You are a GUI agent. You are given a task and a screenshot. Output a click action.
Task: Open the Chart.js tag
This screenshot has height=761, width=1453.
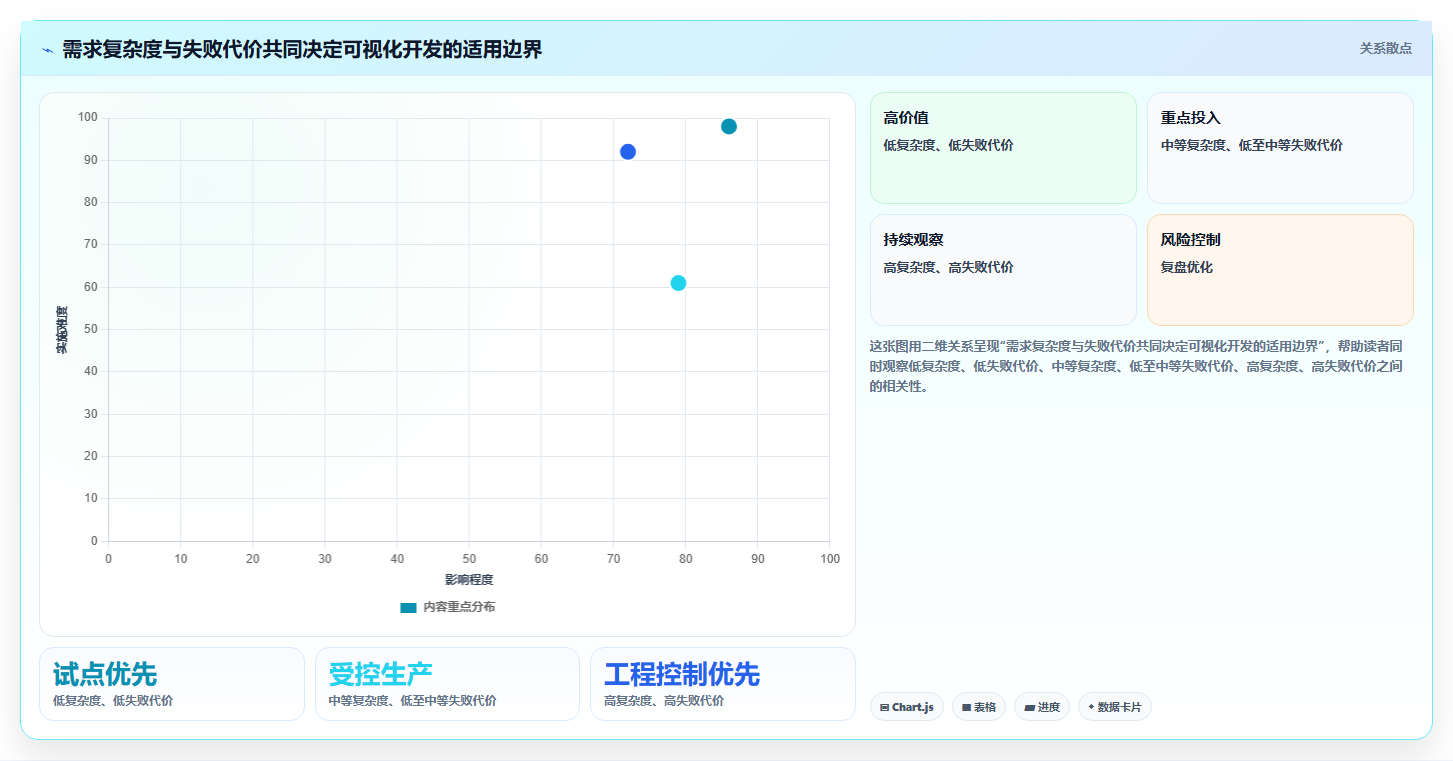point(906,707)
